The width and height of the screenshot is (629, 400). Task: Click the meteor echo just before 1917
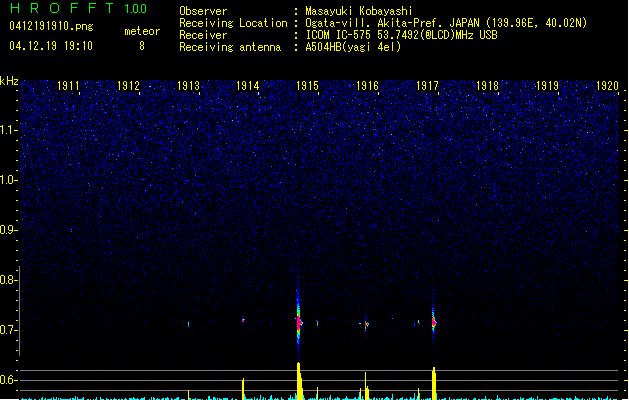434,320
